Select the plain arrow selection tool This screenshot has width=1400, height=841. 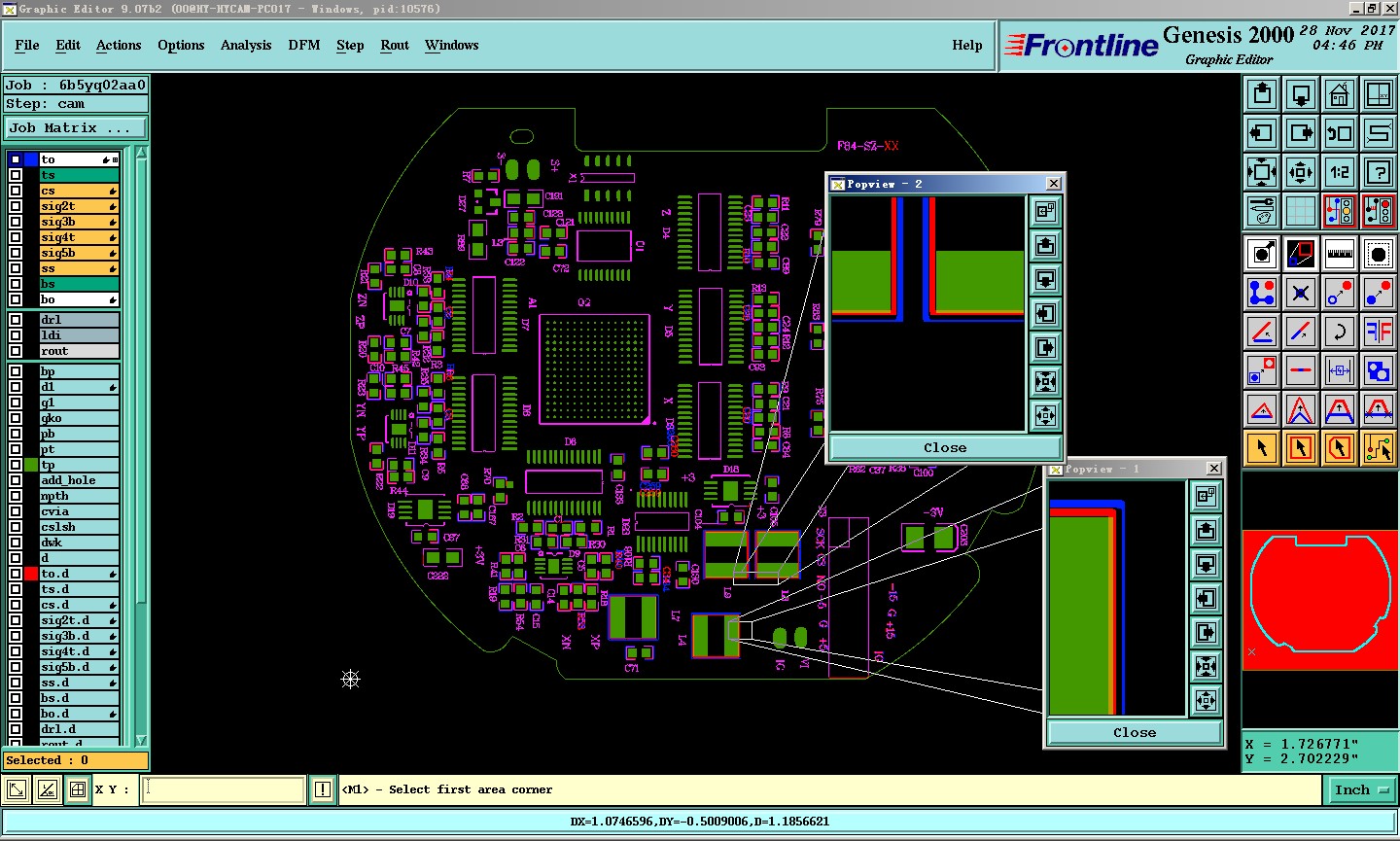(x=1262, y=448)
